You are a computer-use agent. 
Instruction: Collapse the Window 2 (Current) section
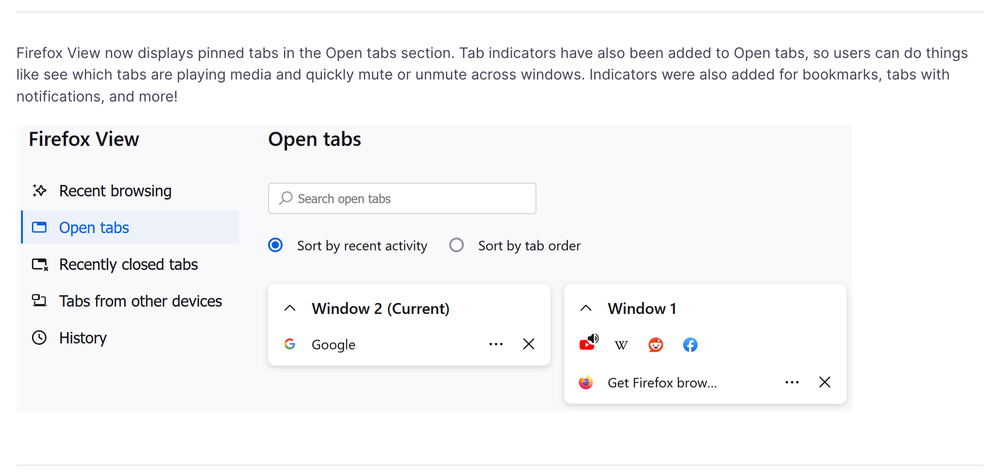(x=290, y=308)
